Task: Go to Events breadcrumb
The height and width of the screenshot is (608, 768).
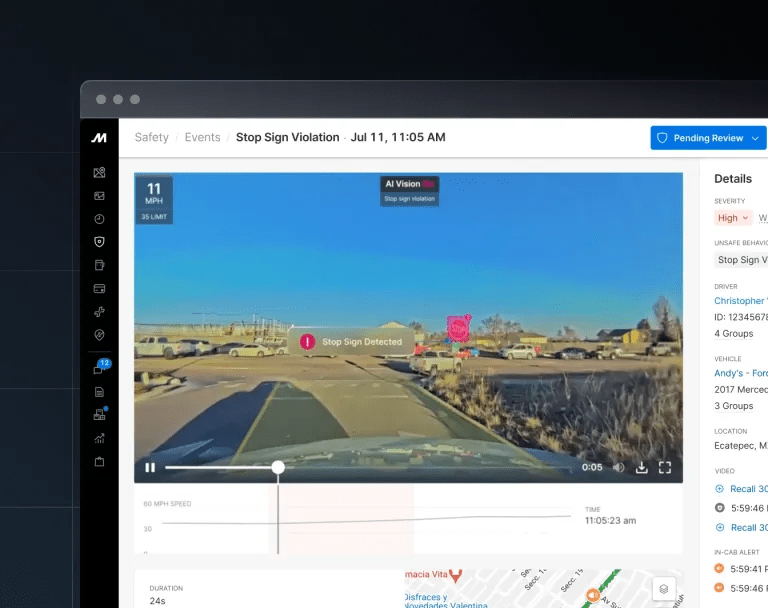Action: click(x=202, y=137)
